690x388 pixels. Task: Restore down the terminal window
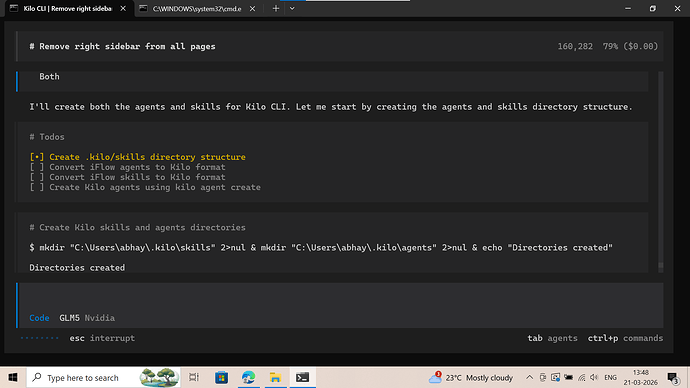tap(653, 8)
